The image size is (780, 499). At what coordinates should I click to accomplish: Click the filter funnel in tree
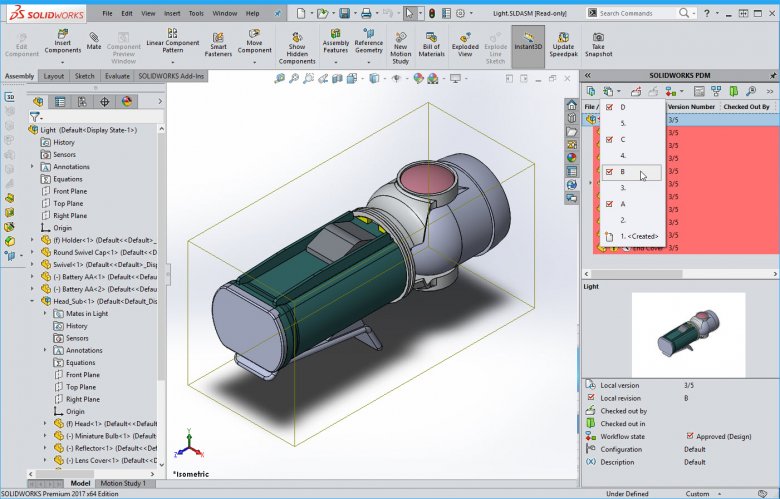pyautogui.click(x=34, y=117)
